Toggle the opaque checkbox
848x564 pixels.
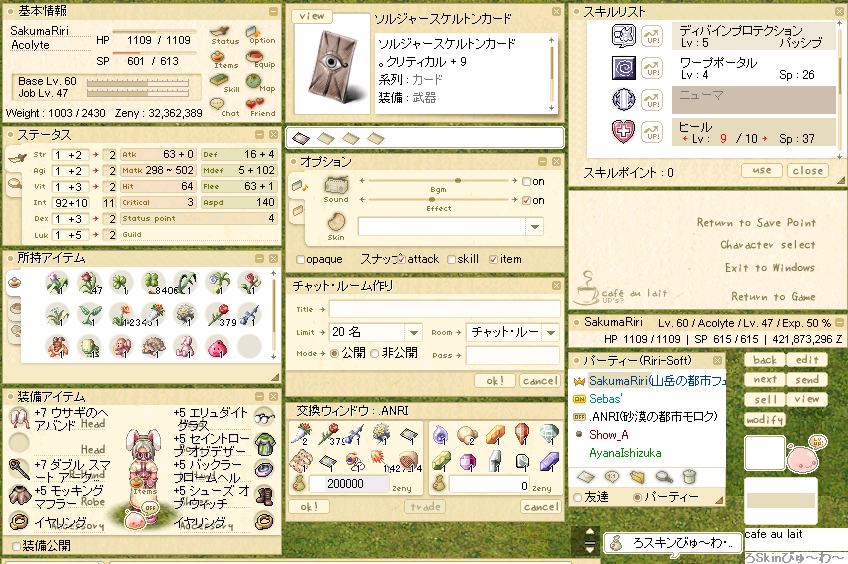click(300, 260)
